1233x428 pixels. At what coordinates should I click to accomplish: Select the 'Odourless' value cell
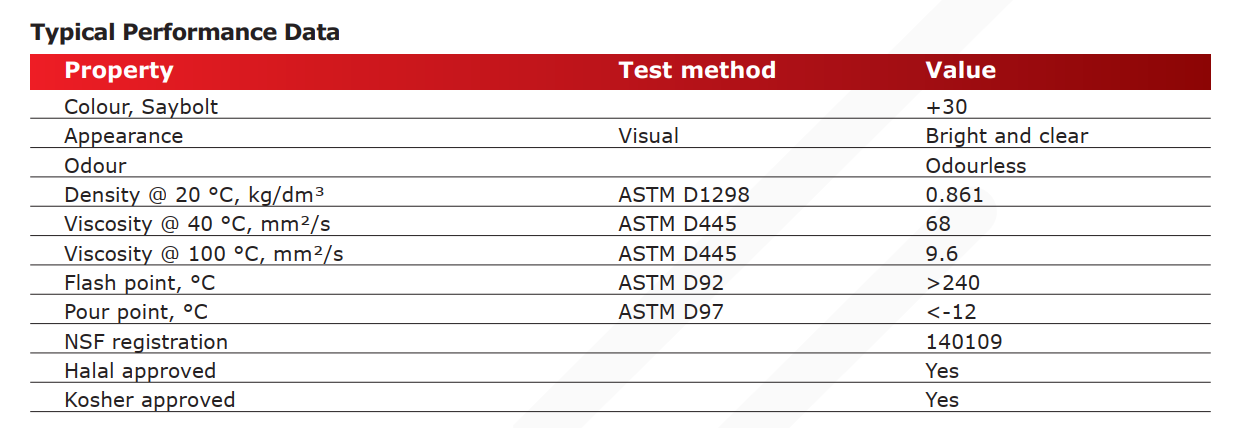tap(976, 166)
